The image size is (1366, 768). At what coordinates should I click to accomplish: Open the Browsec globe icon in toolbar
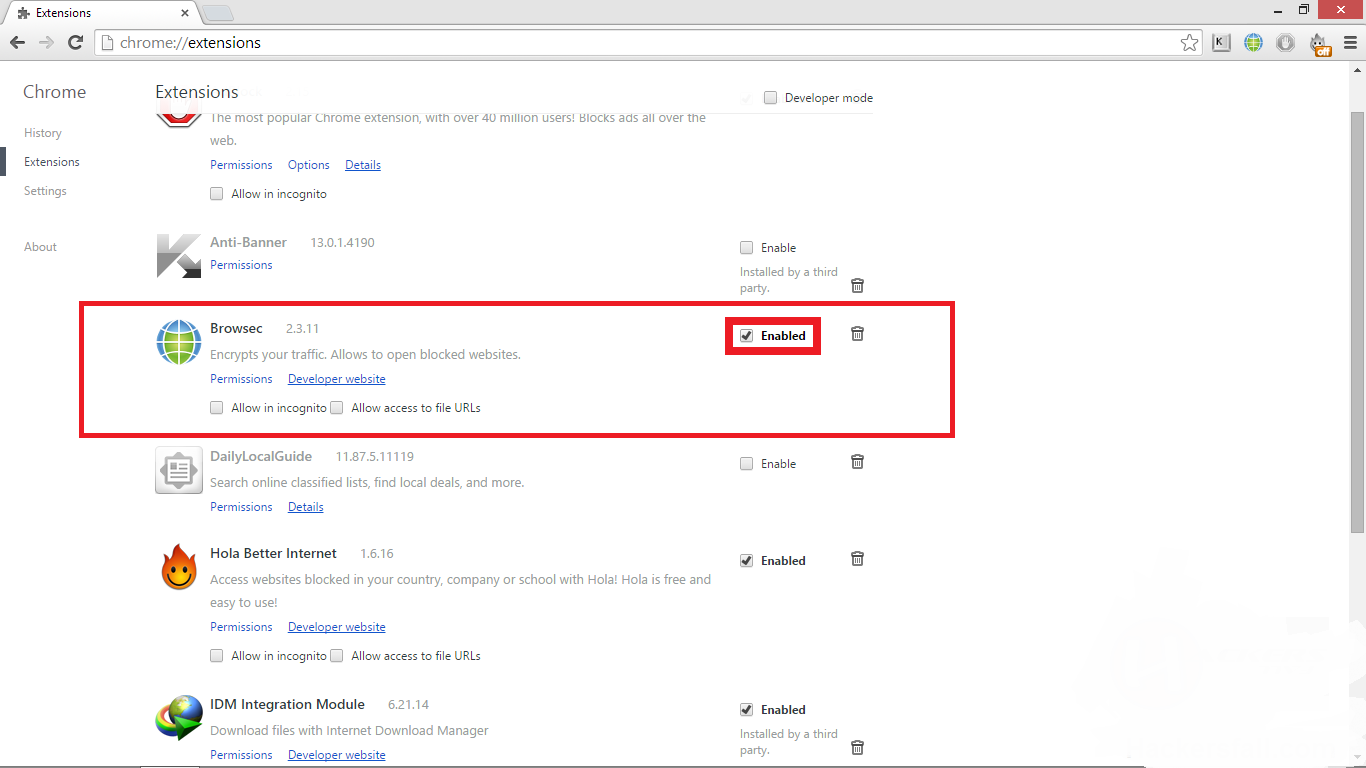pyautogui.click(x=1253, y=43)
